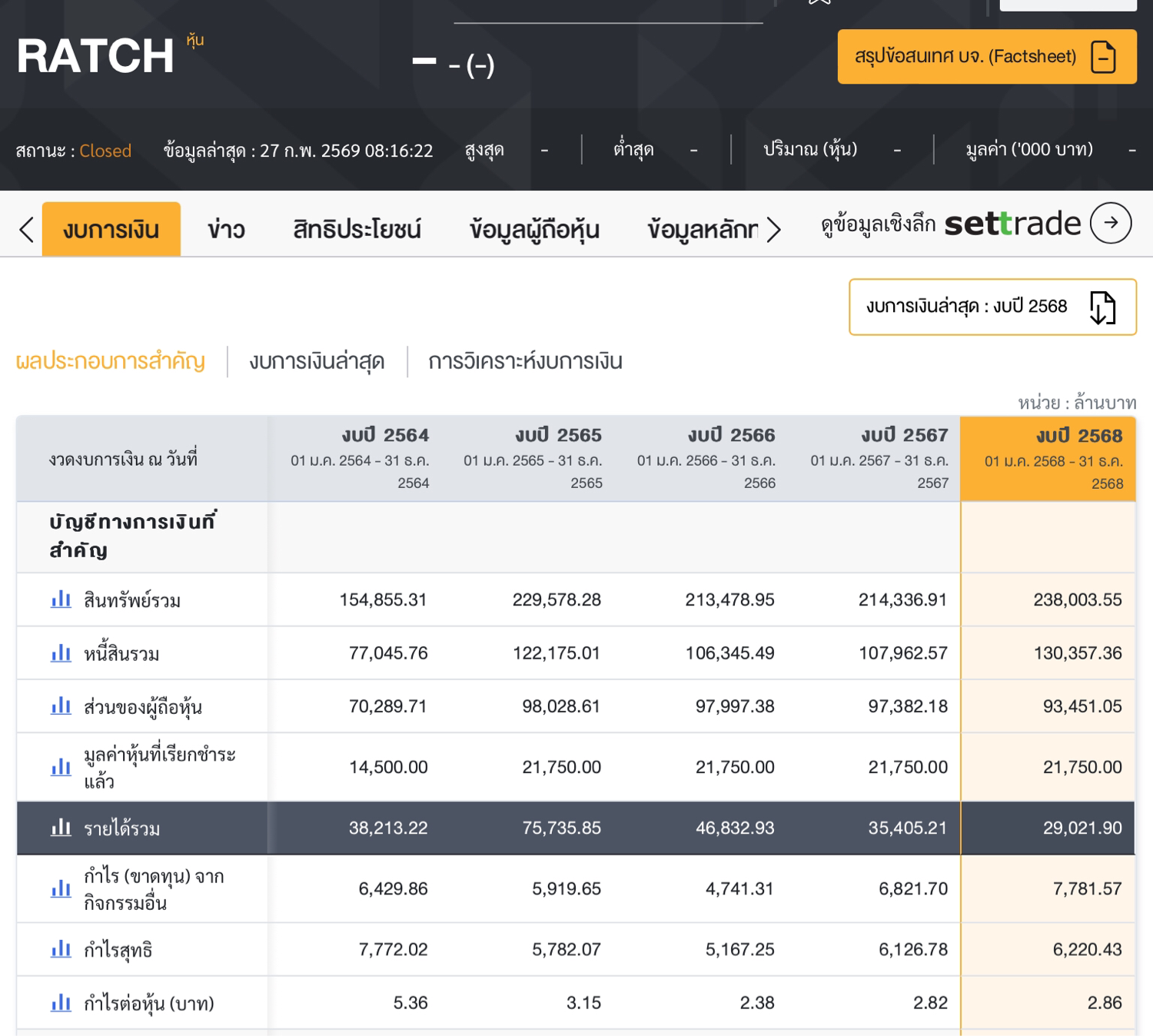Click the settrade circled arrow icon
This screenshot has width=1153, height=1036.
1111,223
